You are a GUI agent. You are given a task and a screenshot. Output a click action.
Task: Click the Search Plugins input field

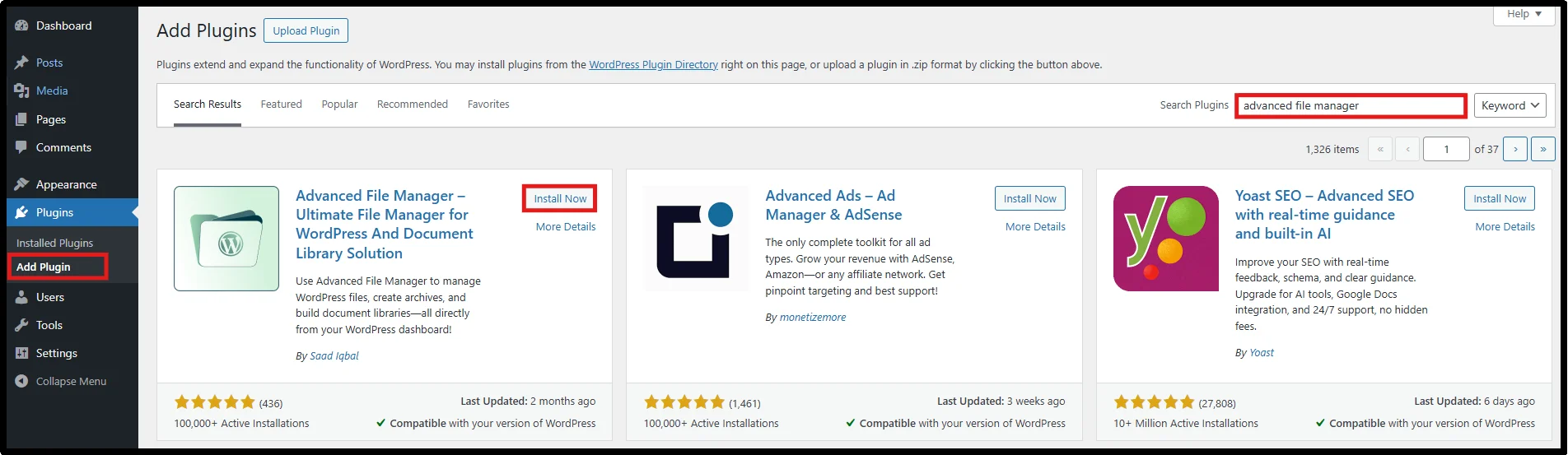pos(1351,105)
